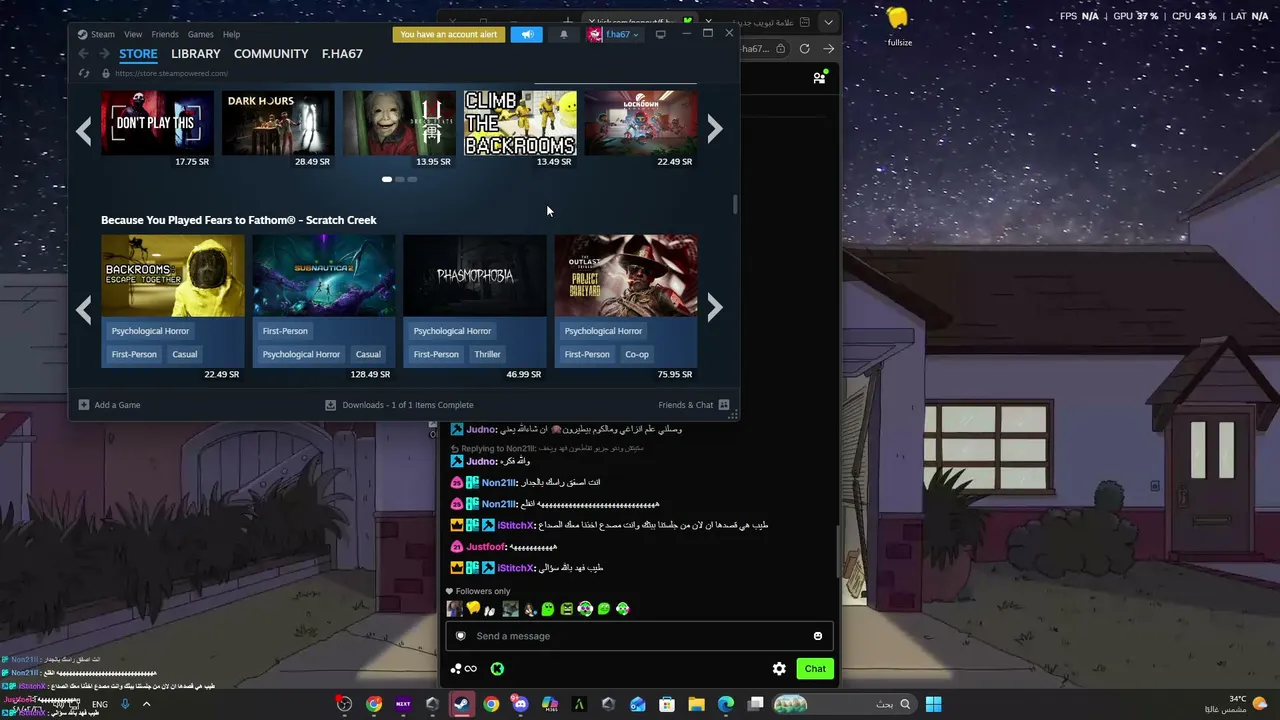
Task: Switch to the COMMUNITY tab in Steam
Action: (271, 54)
